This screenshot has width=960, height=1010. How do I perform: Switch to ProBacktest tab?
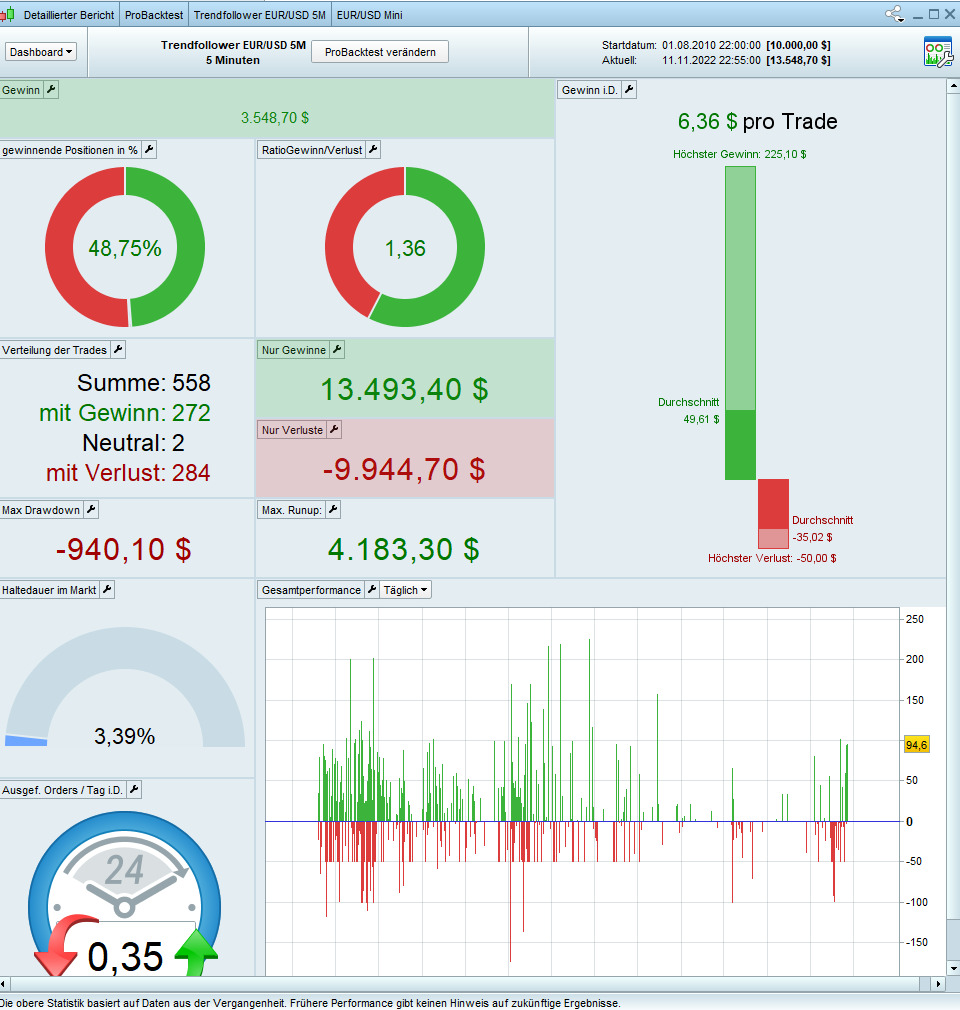click(154, 15)
